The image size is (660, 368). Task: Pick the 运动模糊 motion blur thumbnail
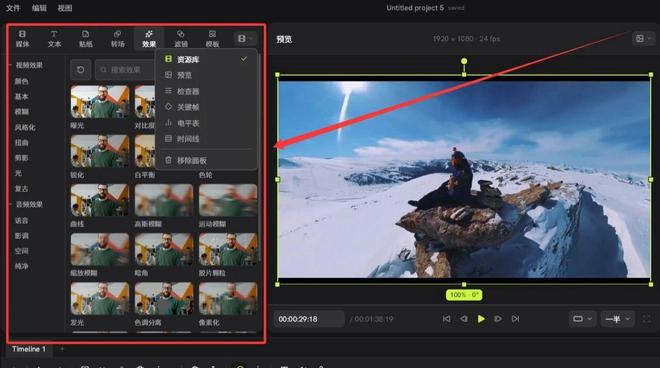228,200
